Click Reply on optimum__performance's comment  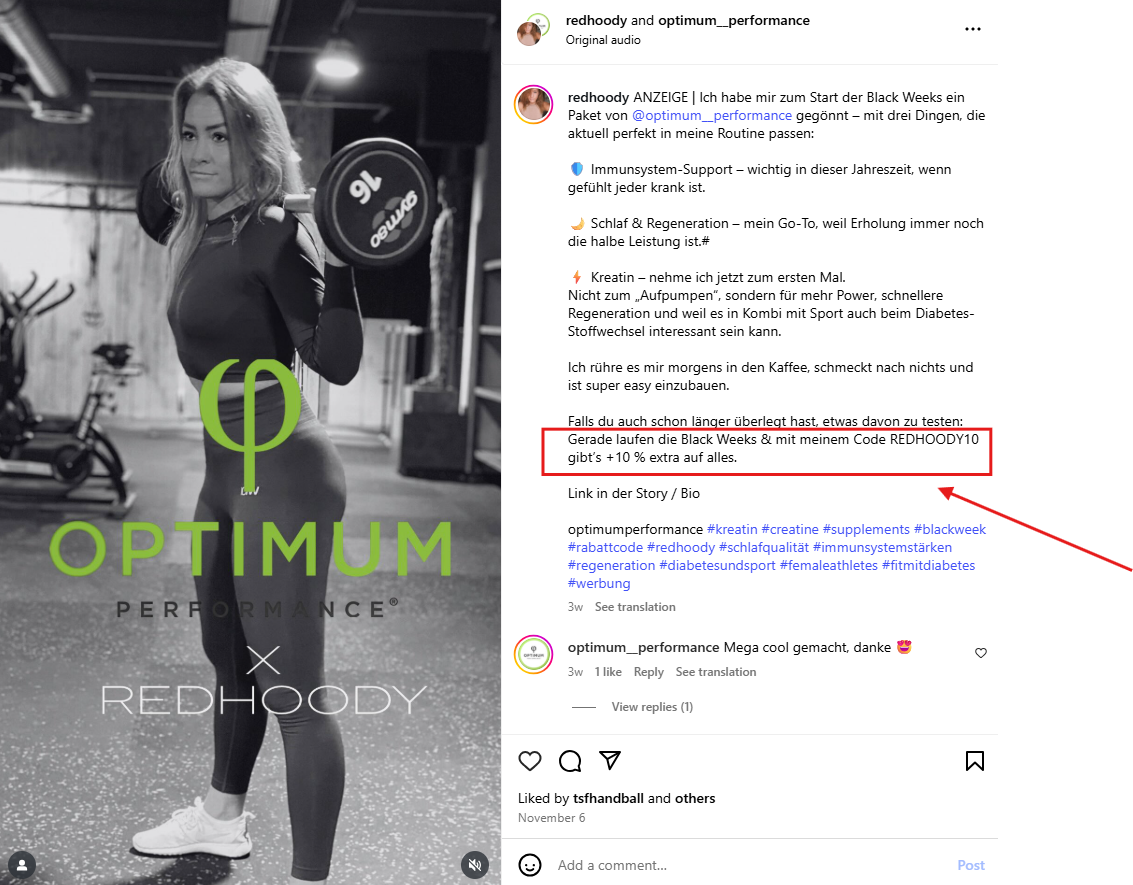[648, 672]
